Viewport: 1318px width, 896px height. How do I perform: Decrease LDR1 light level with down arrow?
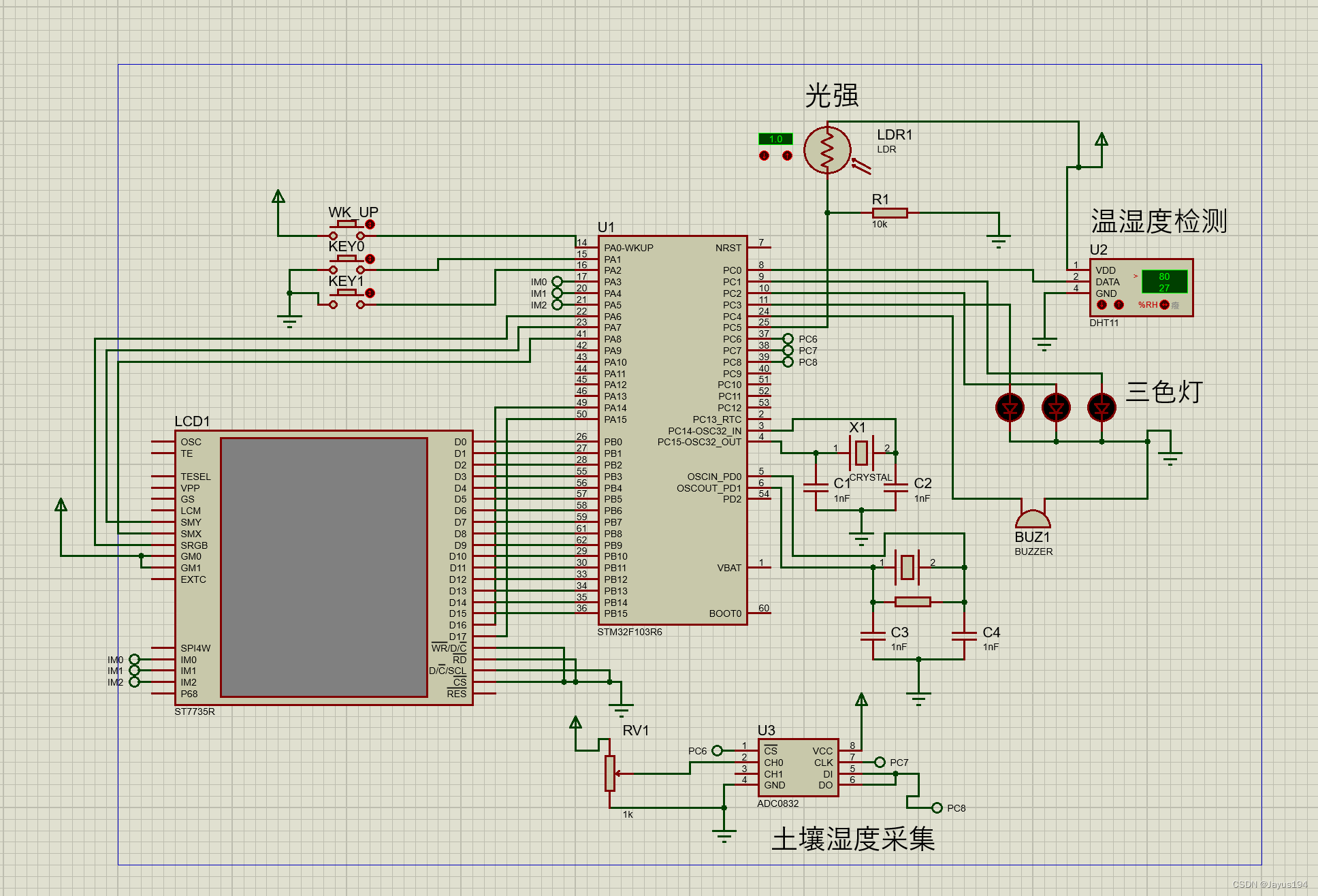pos(764,156)
